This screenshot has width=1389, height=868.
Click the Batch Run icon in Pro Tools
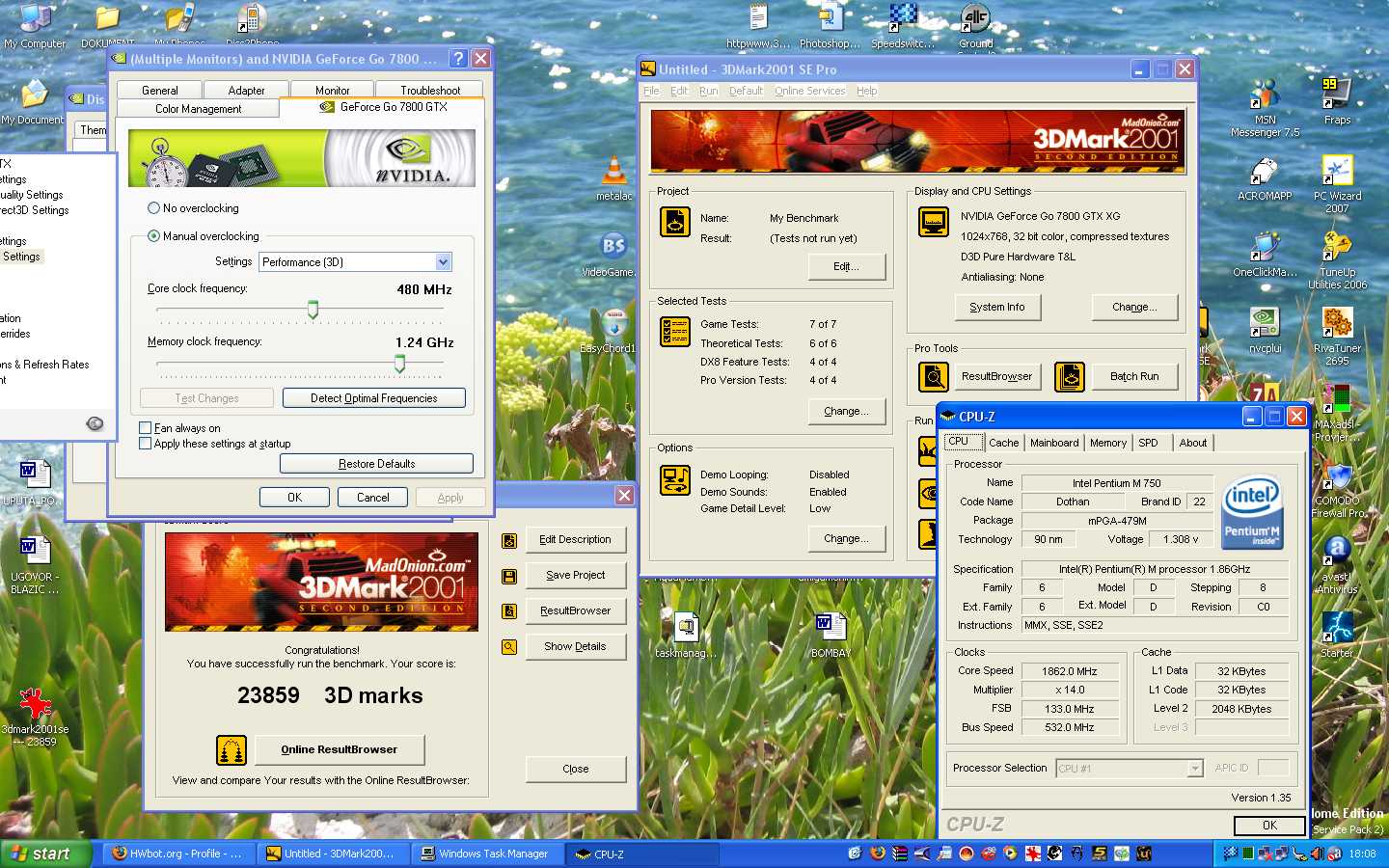pyautogui.click(x=1069, y=376)
